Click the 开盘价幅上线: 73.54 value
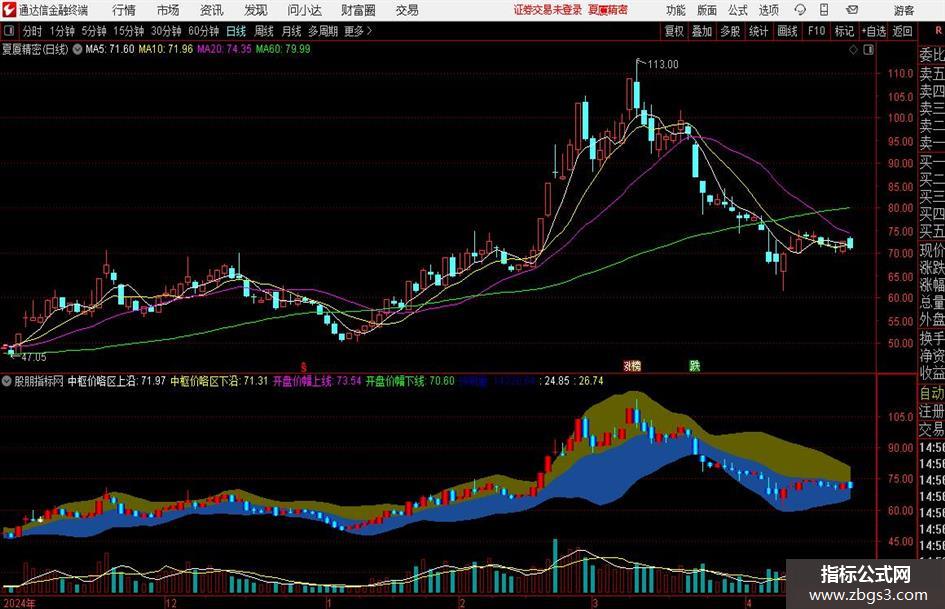The width and height of the screenshot is (945, 609). [x=317, y=381]
